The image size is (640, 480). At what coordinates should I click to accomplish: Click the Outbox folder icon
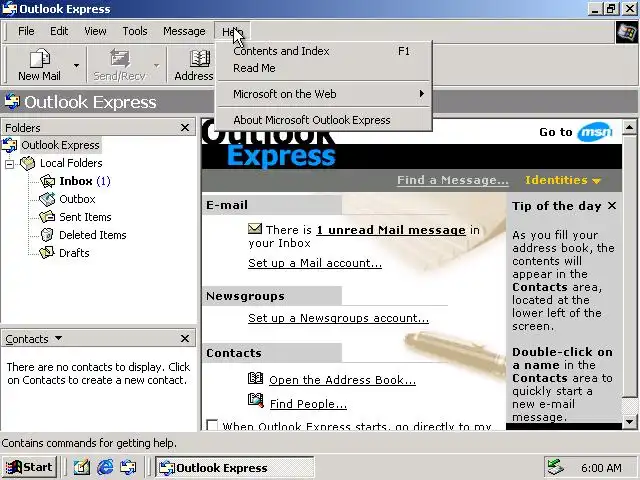pos(47,199)
